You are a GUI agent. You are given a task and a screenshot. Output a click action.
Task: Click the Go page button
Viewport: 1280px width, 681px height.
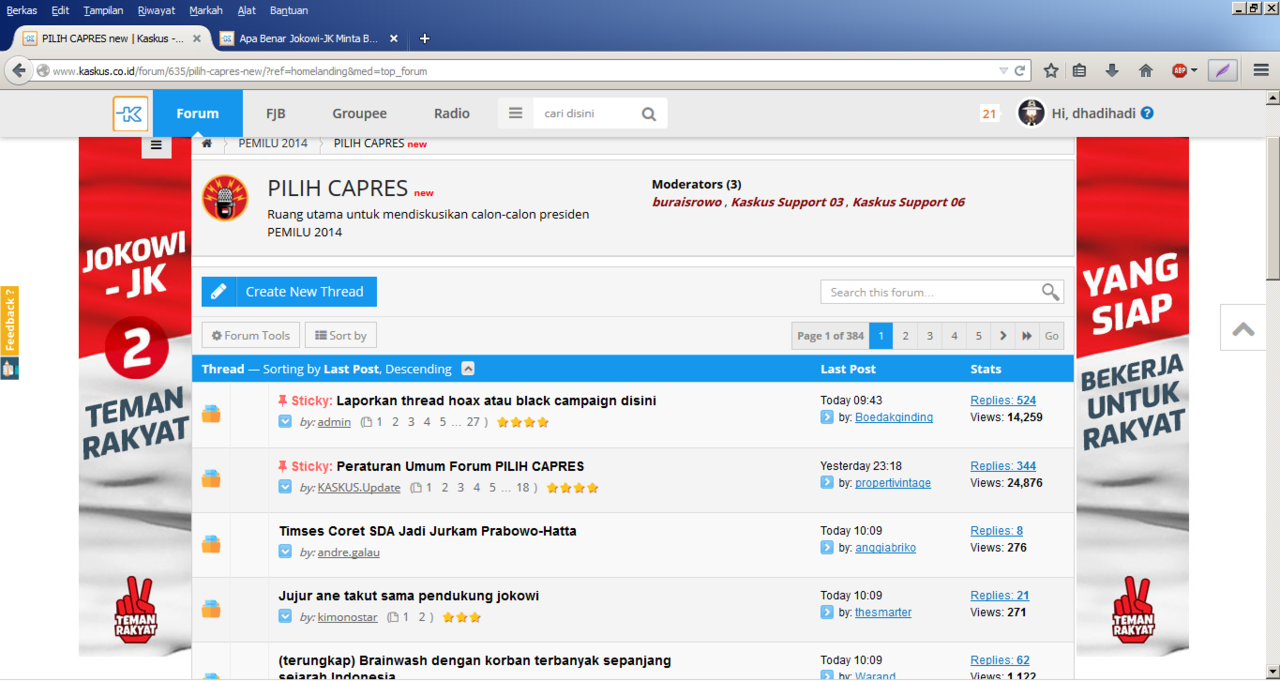[x=1051, y=336]
